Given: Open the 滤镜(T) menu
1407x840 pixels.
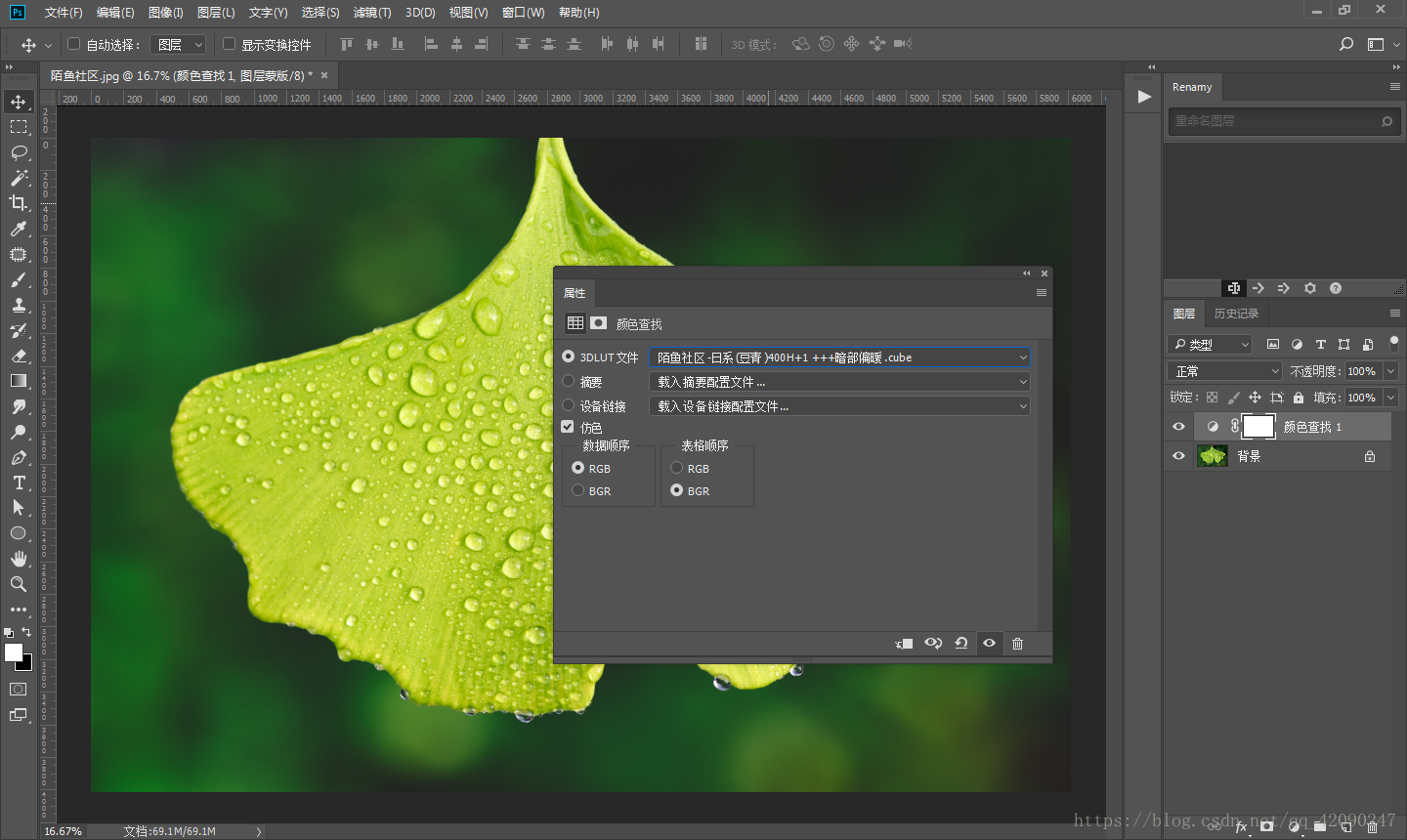Looking at the screenshot, I should [371, 13].
